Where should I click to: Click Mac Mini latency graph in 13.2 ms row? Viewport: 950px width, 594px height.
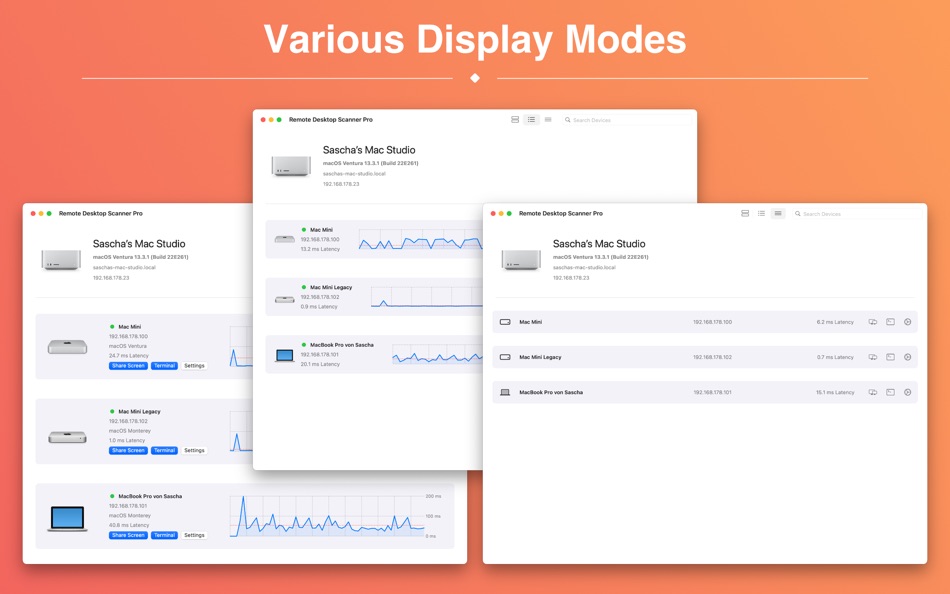coord(420,239)
